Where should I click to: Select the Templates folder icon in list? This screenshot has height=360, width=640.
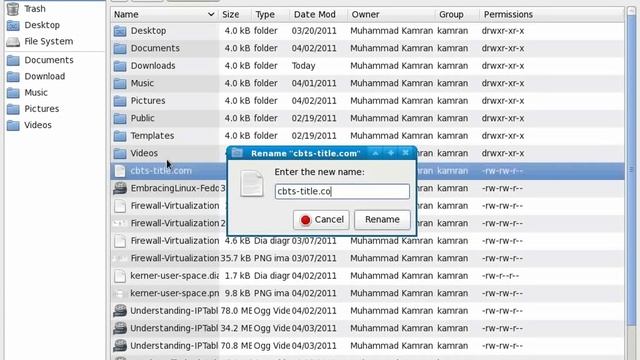[120, 136]
